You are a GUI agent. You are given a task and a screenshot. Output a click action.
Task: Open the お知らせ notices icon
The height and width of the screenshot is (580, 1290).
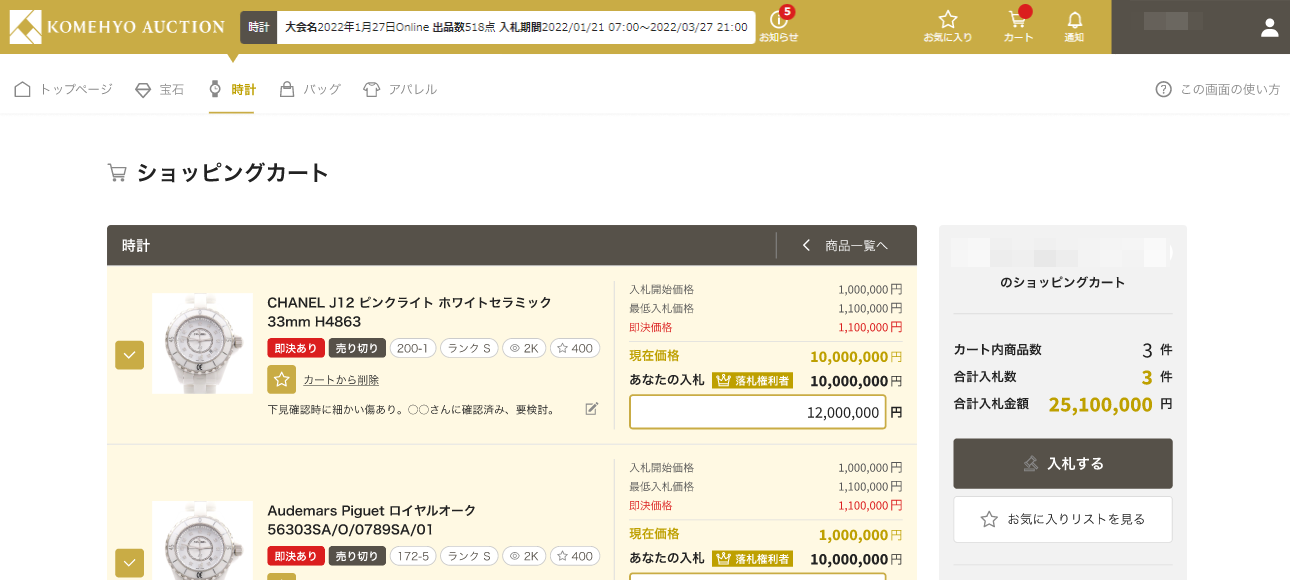(779, 26)
